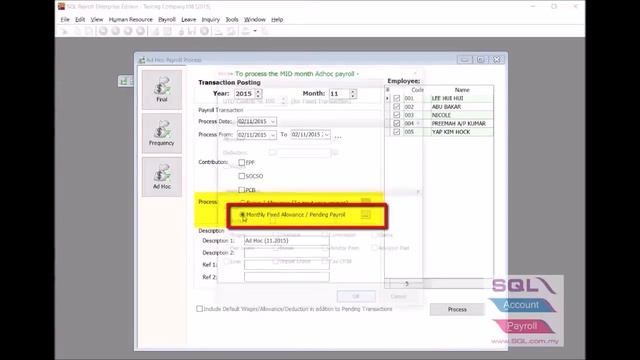The image size is (640, 360).
Task: Increase the Year spinner value
Action: [x=258, y=91]
